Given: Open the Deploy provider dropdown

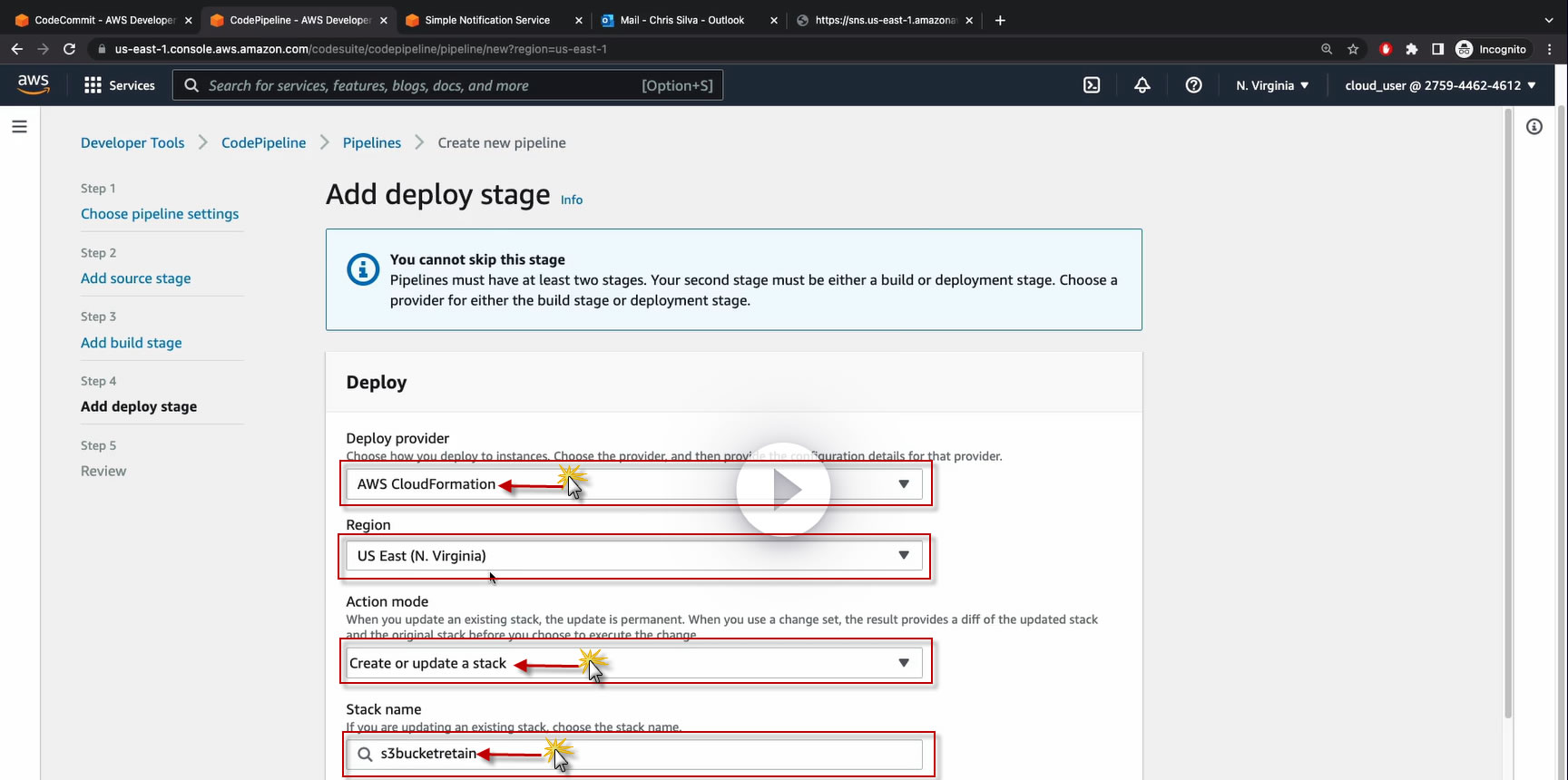Looking at the screenshot, I should click(x=634, y=484).
